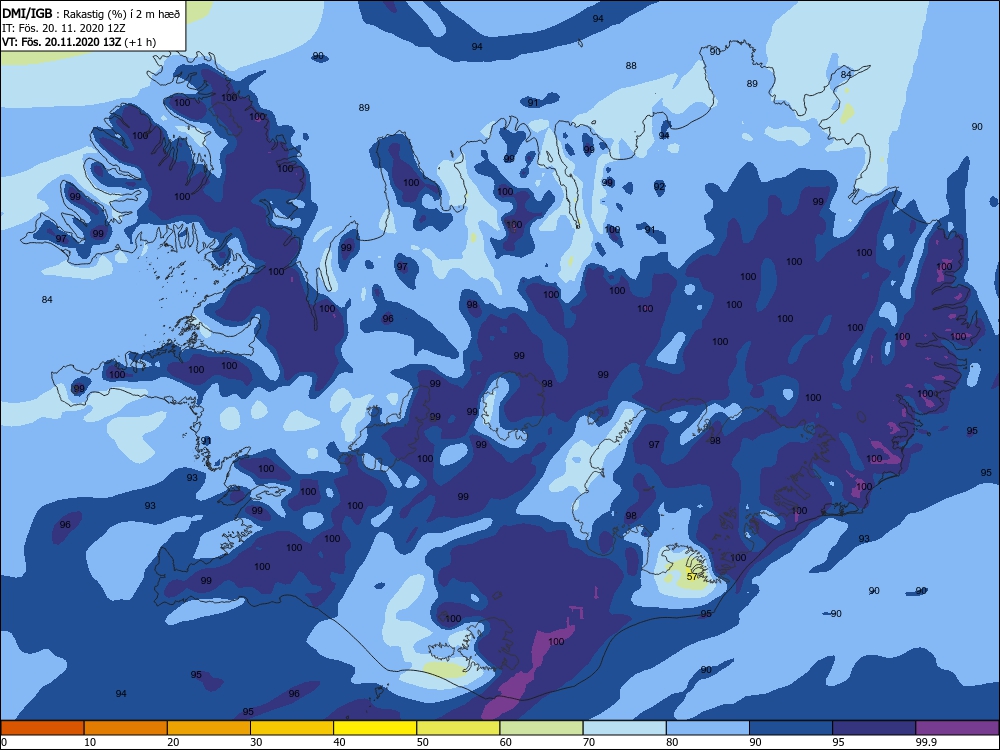Click the '10' legend scale label
The height and width of the screenshot is (750, 1000).
90,742
